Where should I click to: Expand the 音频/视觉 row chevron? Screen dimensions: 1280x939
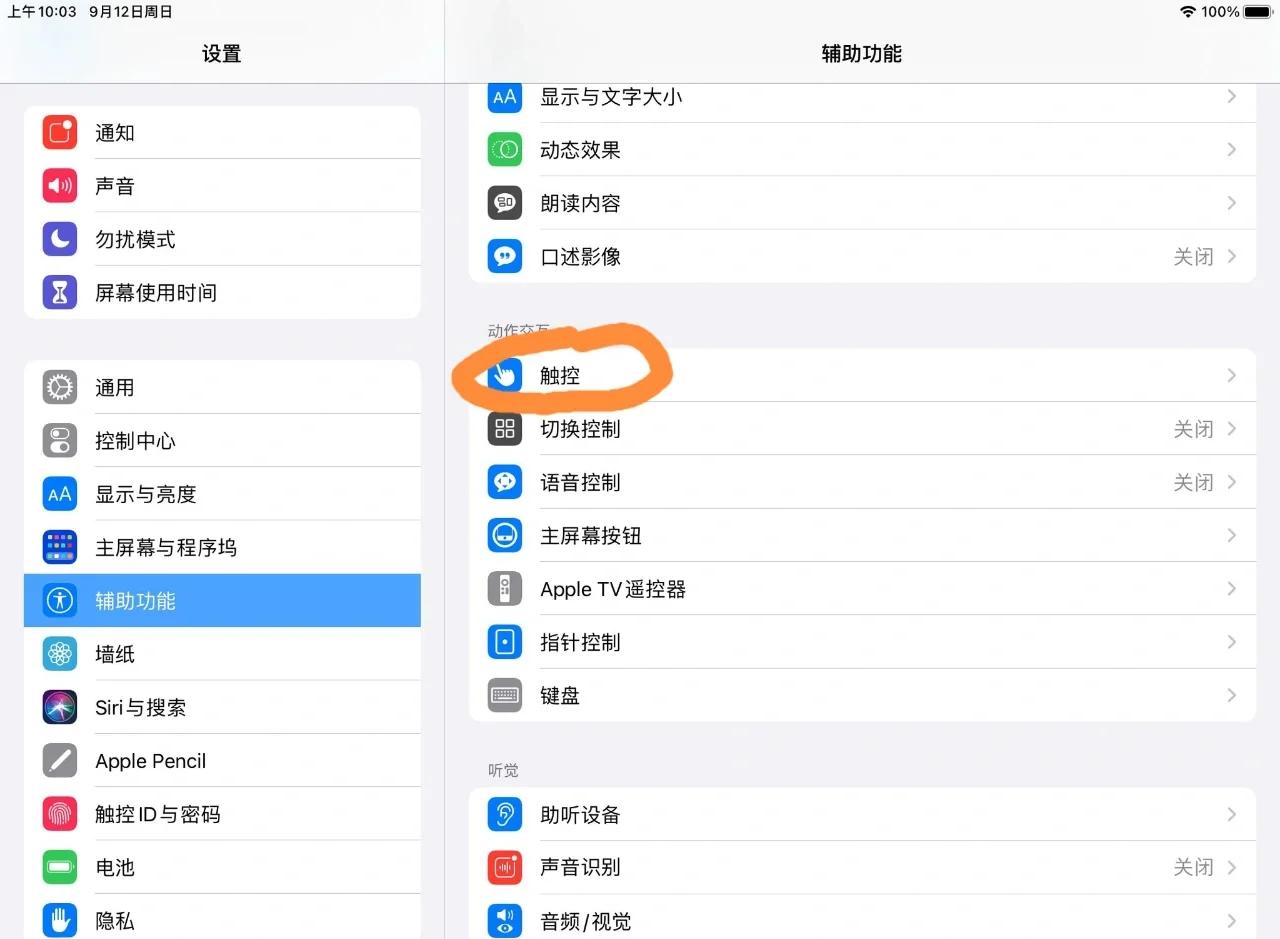[x=1231, y=920]
